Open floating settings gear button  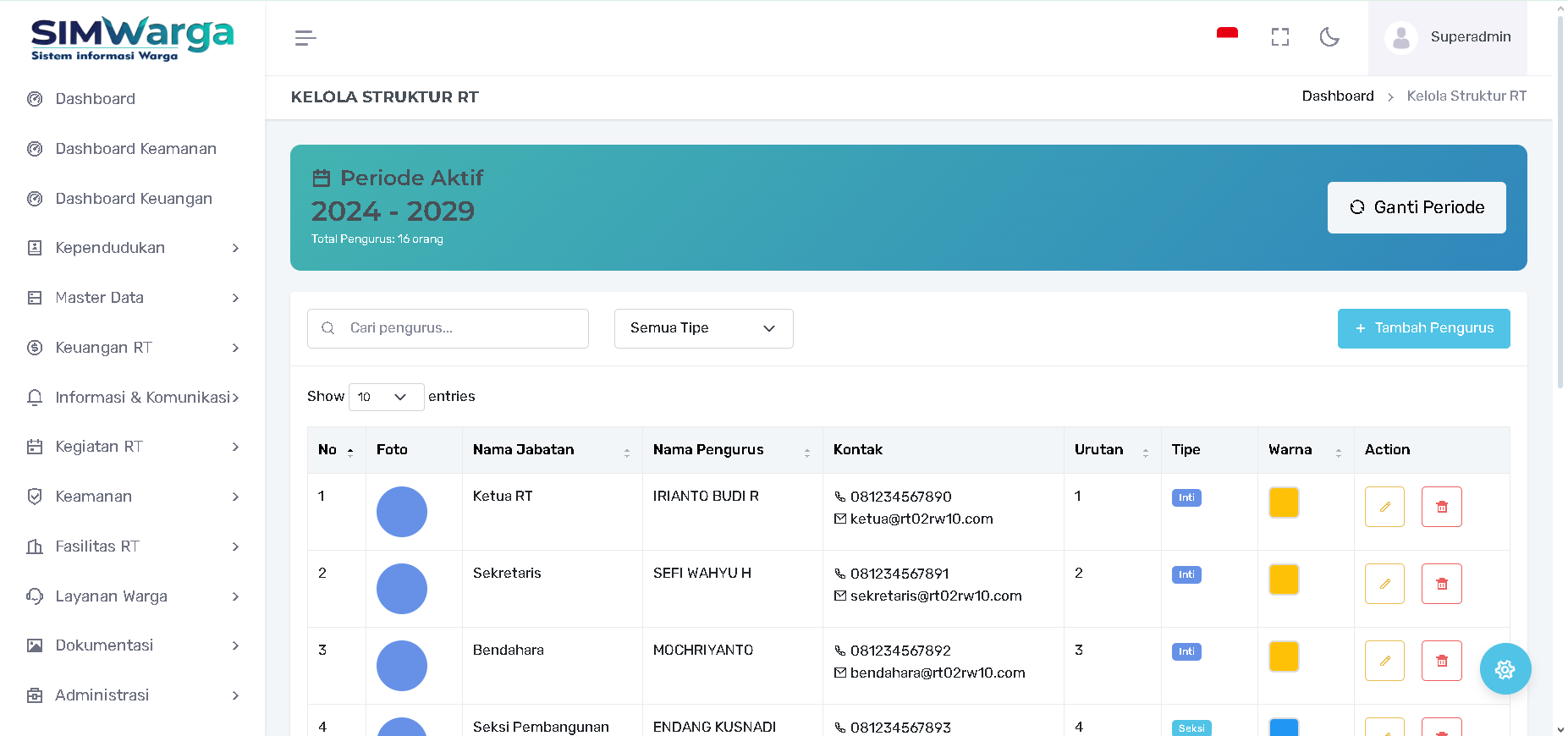(x=1505, y=669)
